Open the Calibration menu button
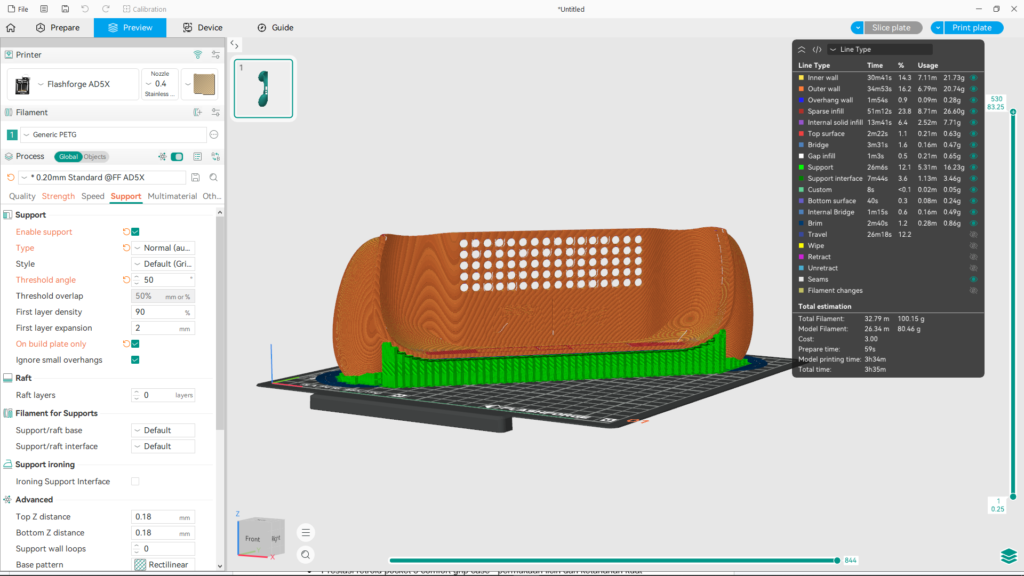 click(144, 9)
